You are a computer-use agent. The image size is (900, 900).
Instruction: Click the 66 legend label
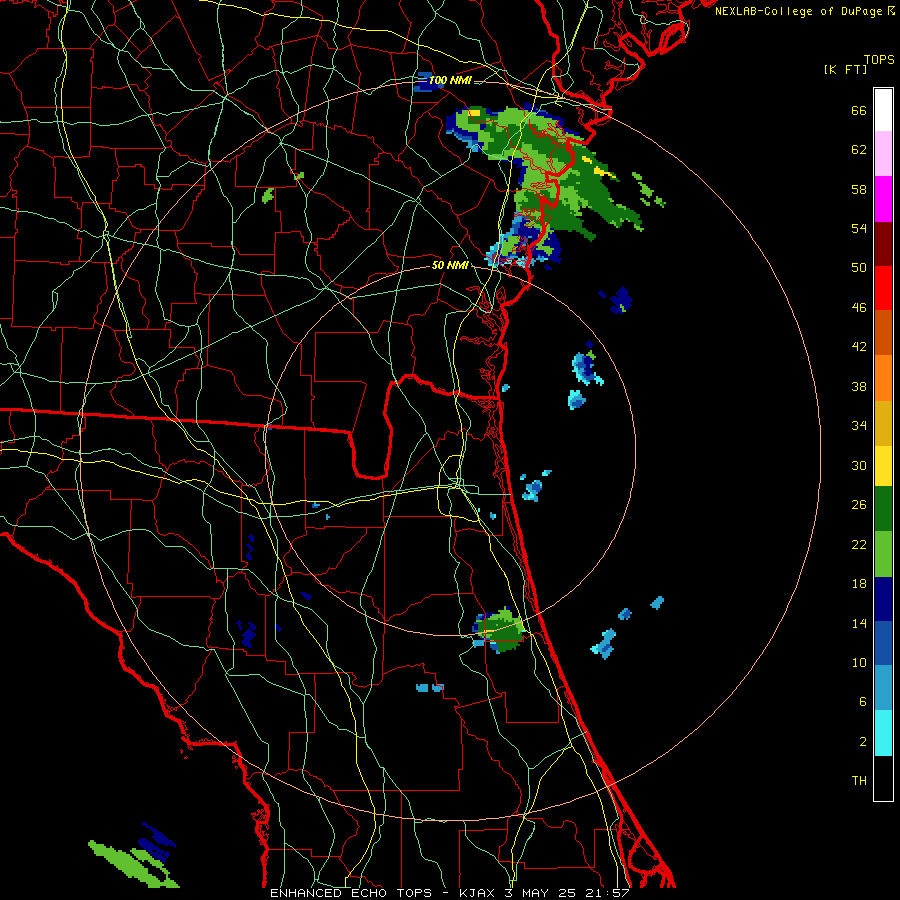(859, 111)
